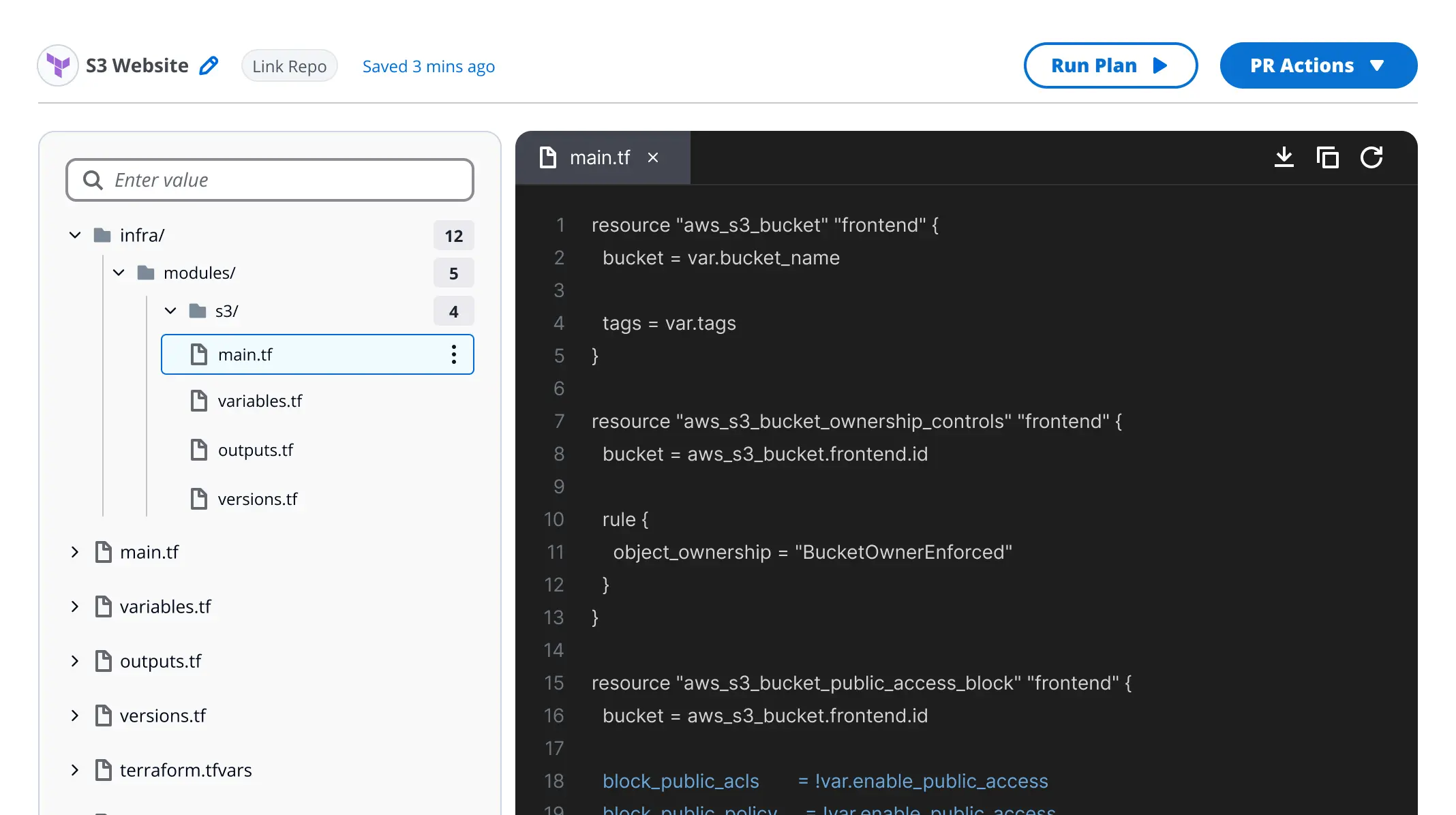The image size is (1456, 815).
Task: Open variables.tf inside the s3 folder
Action: pos(260,401)
